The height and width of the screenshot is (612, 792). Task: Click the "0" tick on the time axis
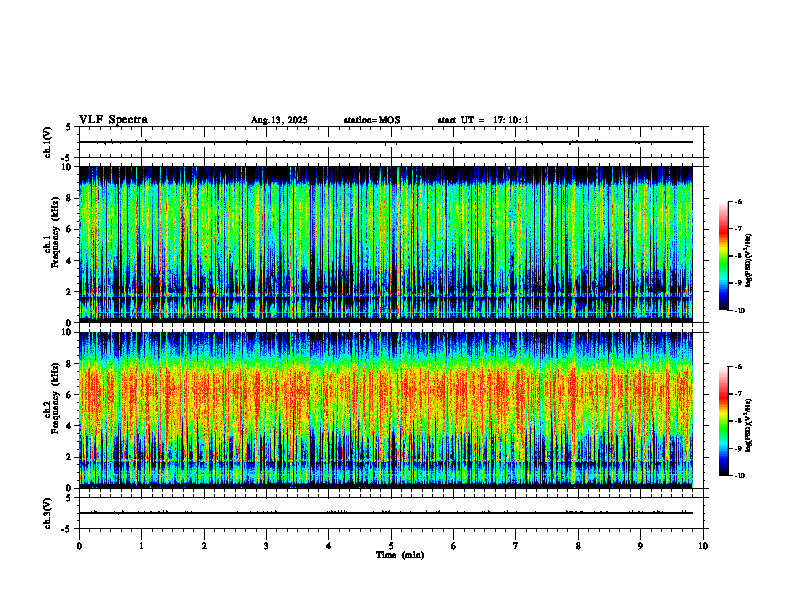[79, 546]
